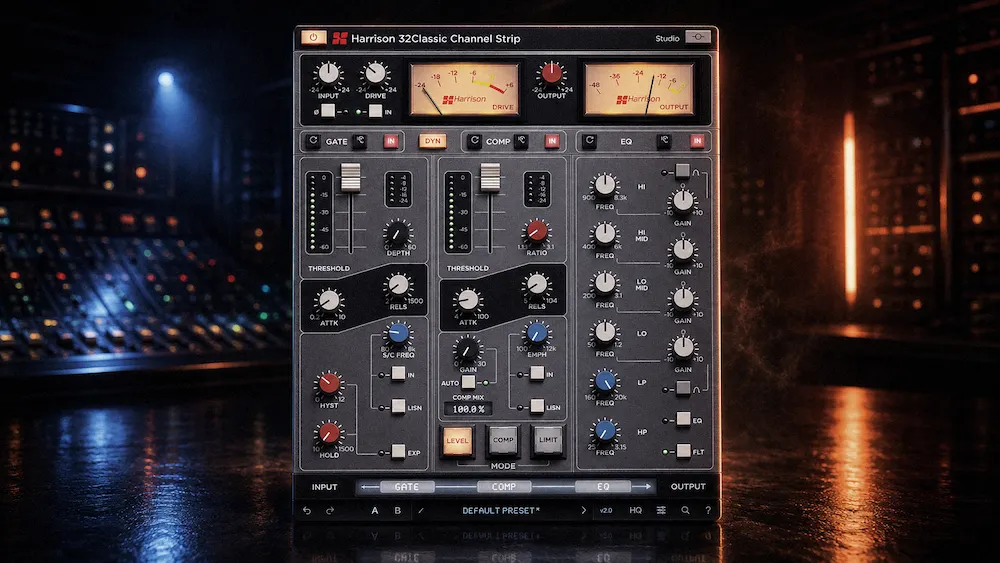Toggle the DYN button
1000x563 pixels.
(432, 141)
